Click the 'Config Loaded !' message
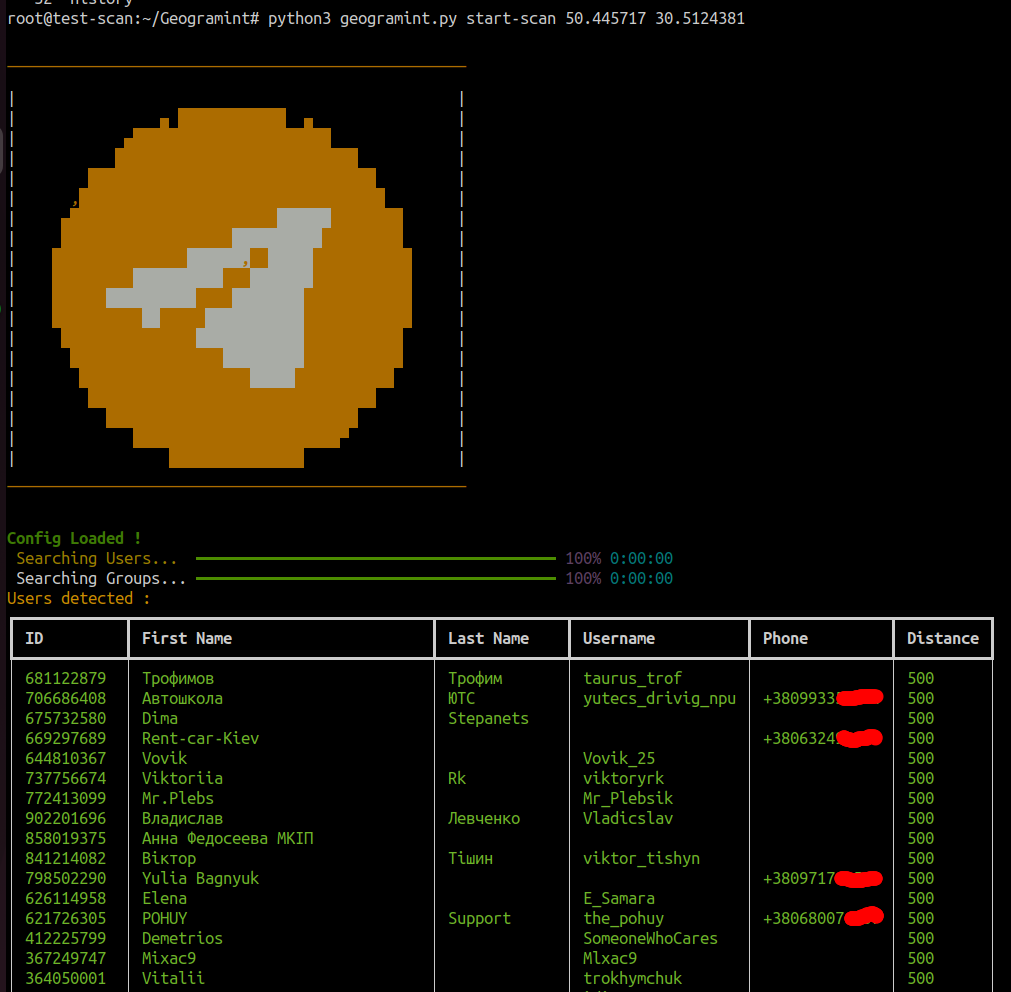Image resolution: width=1011 pixels, height=992 pixels. click(x=74, y=538)
